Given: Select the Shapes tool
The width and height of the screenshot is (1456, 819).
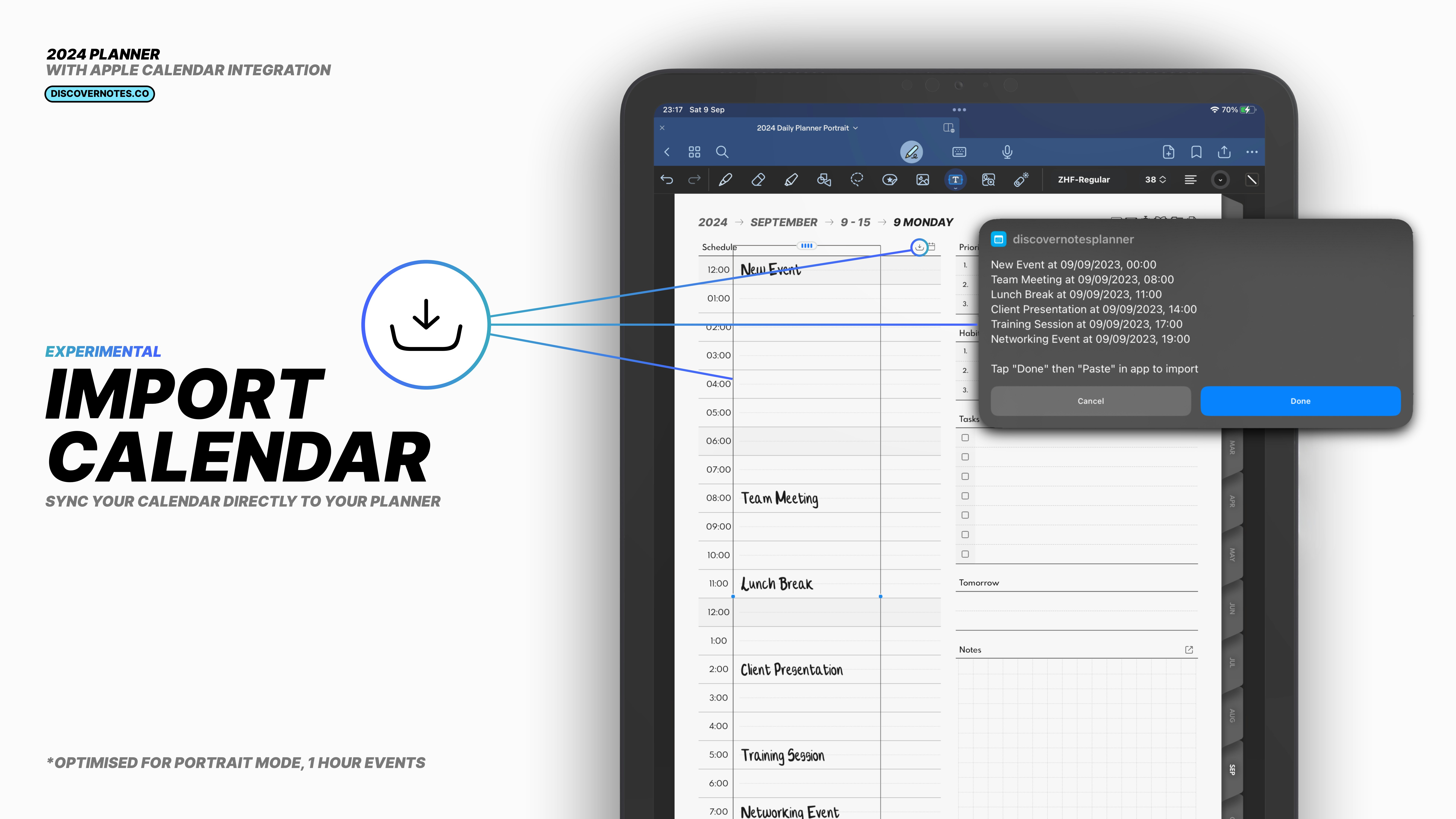Looking at the screenshot, I should tap(824, 180).
